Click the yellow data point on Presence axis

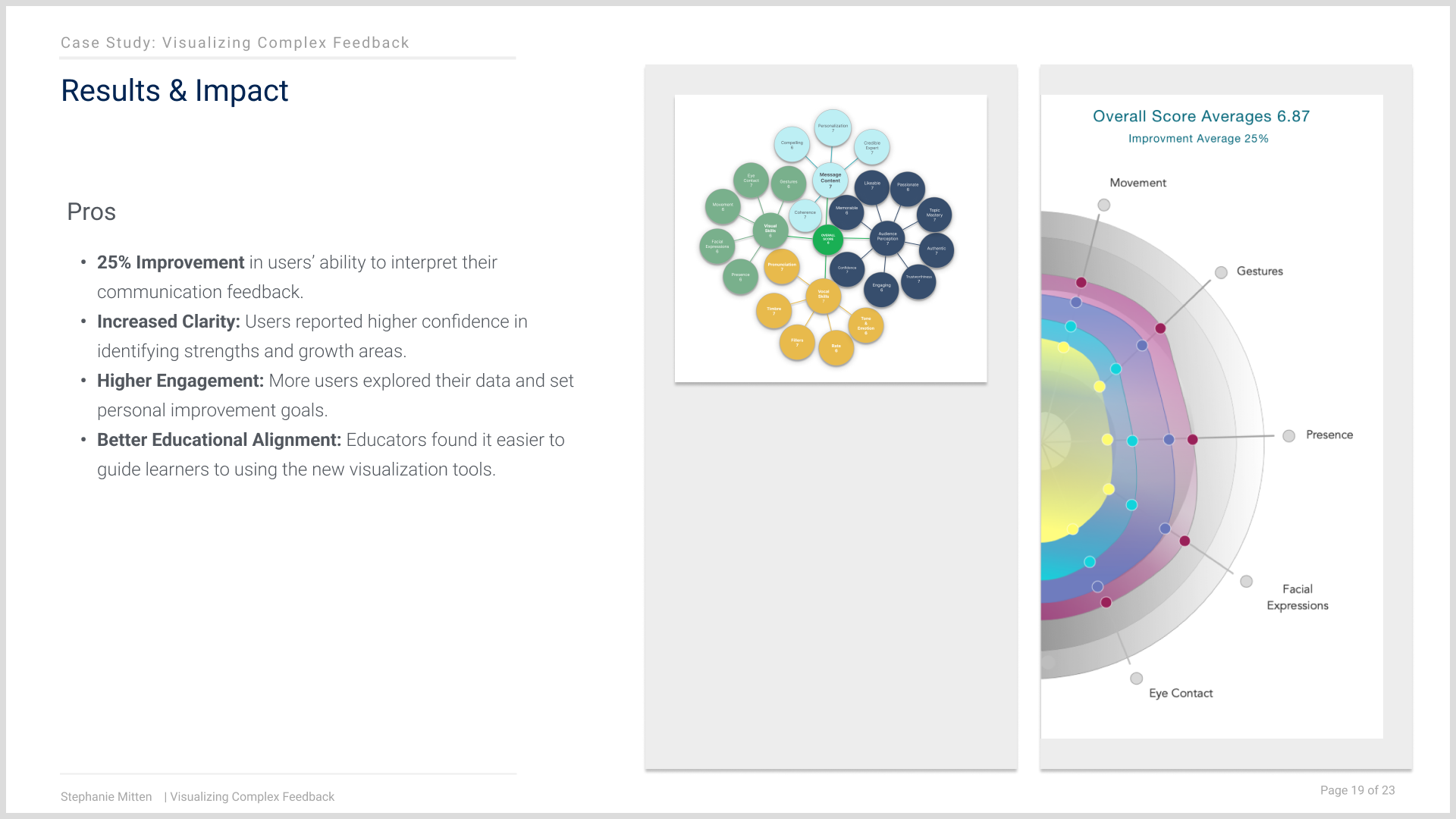tap(1107, 440)
